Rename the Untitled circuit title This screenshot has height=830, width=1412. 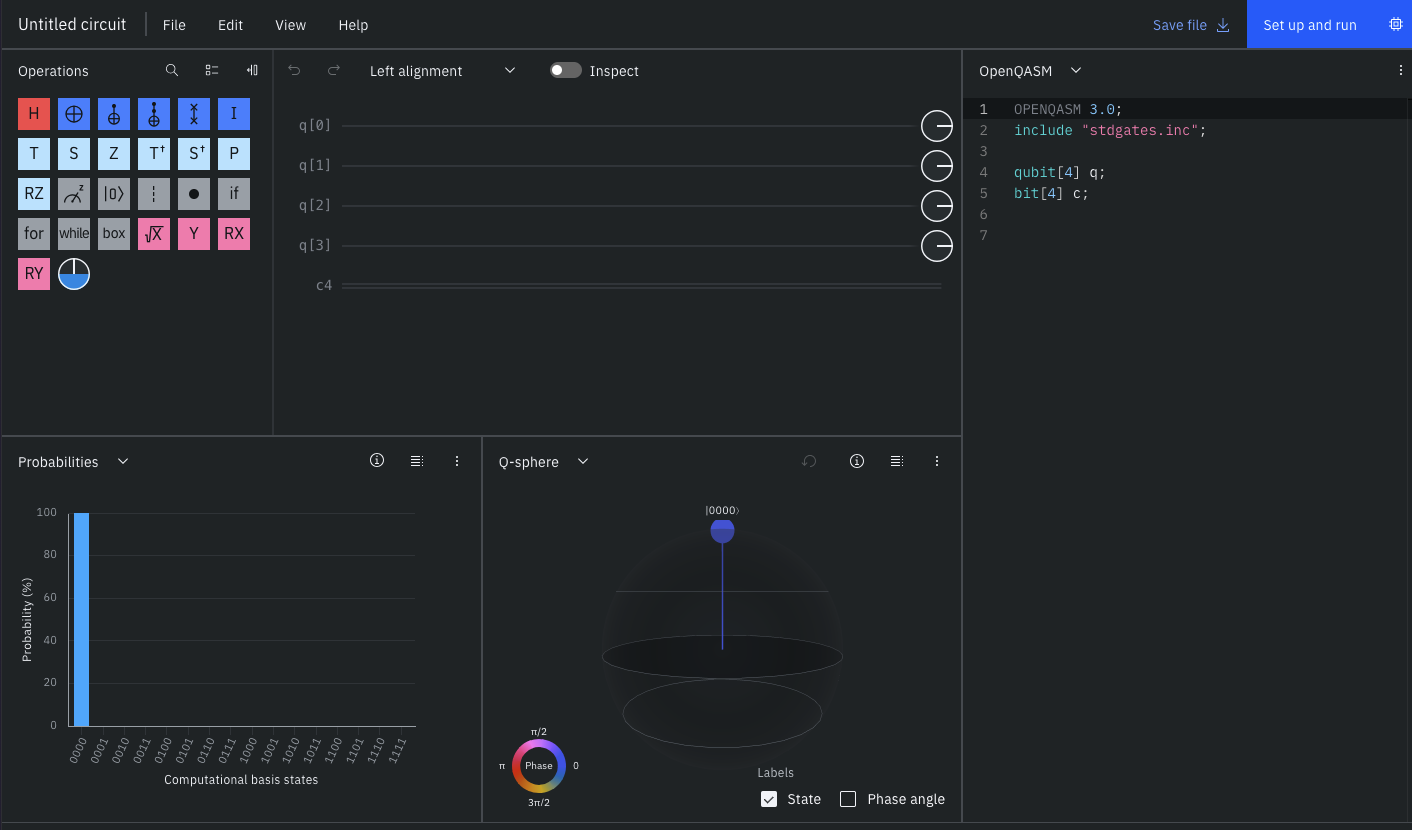tap(72, 24)
